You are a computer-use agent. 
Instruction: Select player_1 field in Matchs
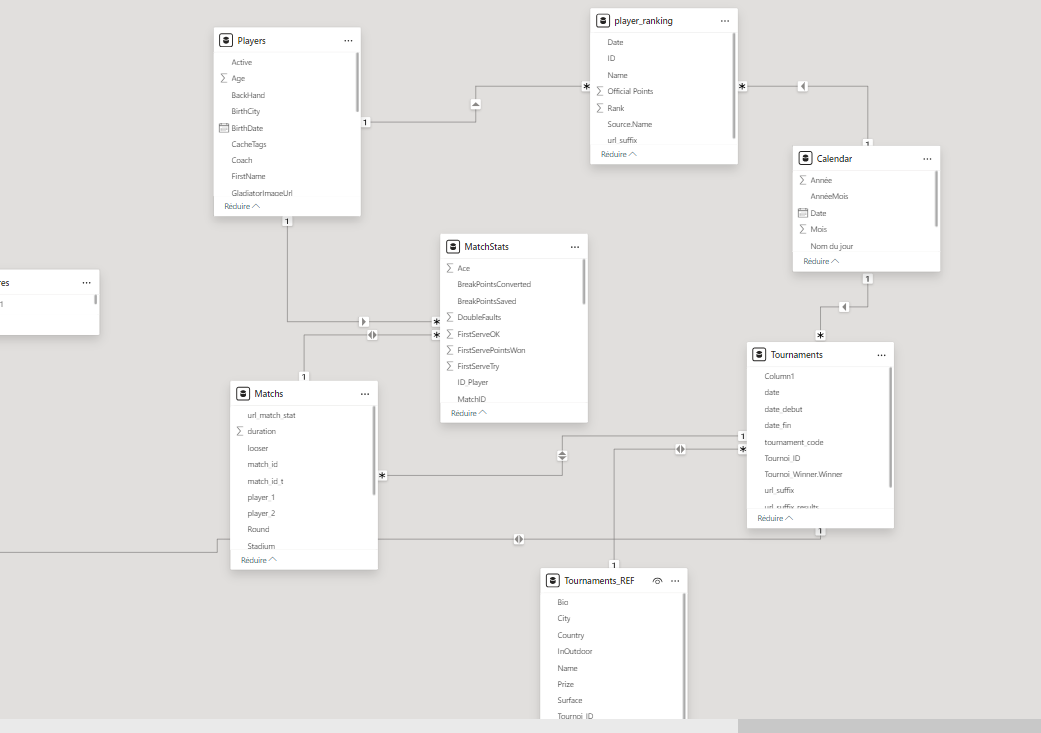[x=261, y=497]
